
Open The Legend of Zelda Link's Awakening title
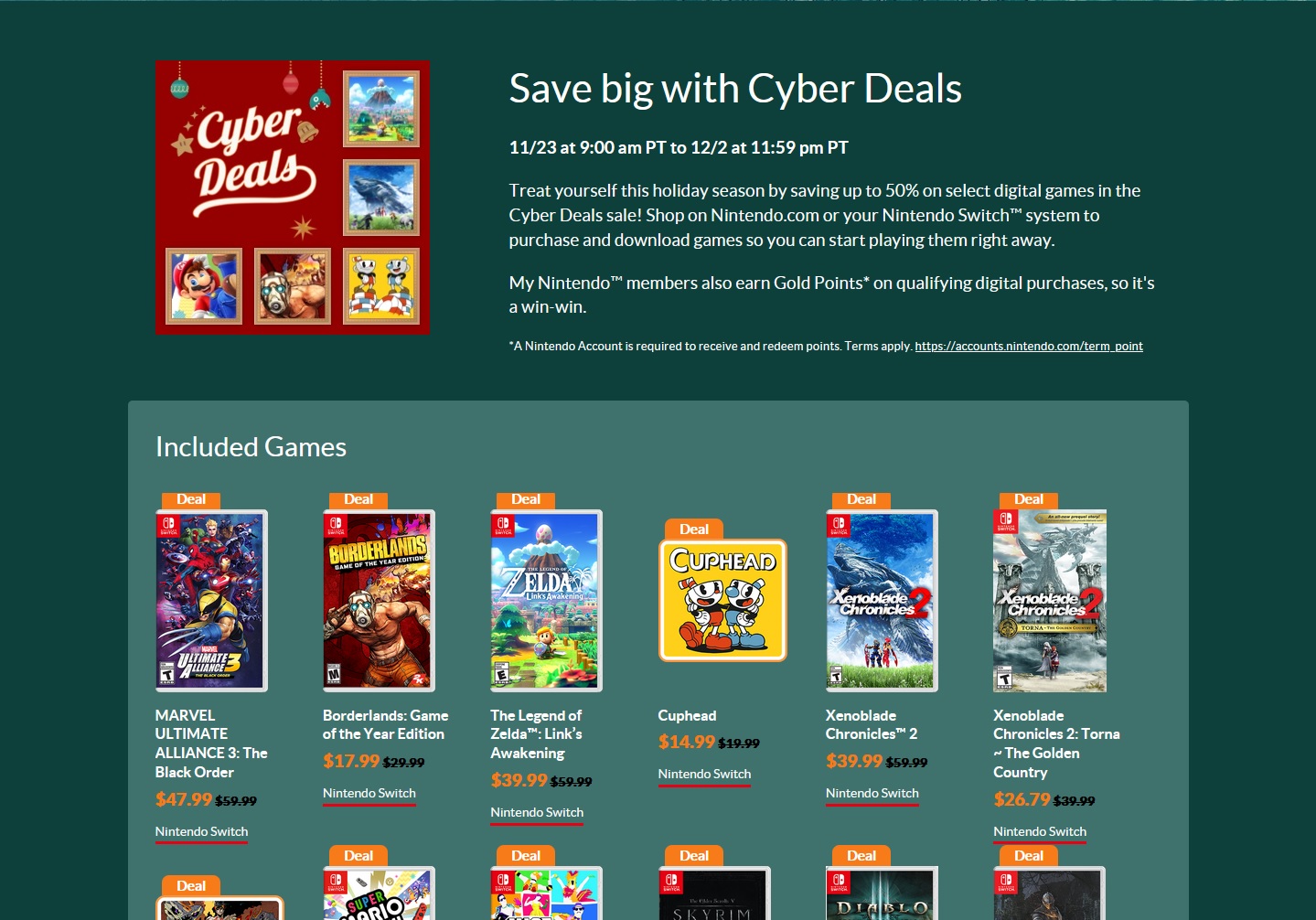[x=536, y=734]
